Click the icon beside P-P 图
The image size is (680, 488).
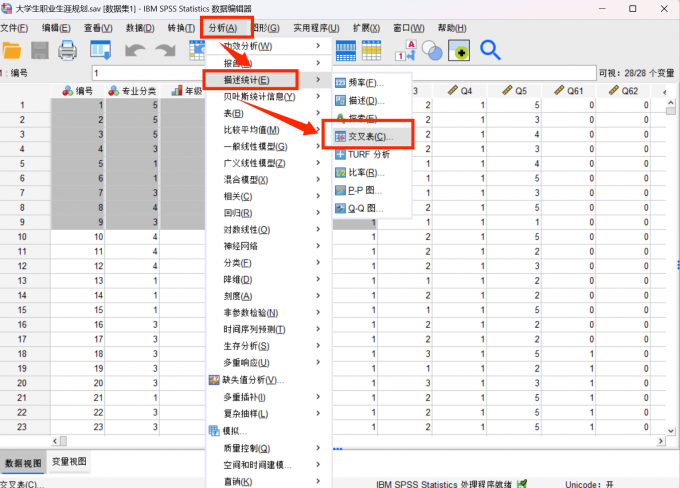340,190
